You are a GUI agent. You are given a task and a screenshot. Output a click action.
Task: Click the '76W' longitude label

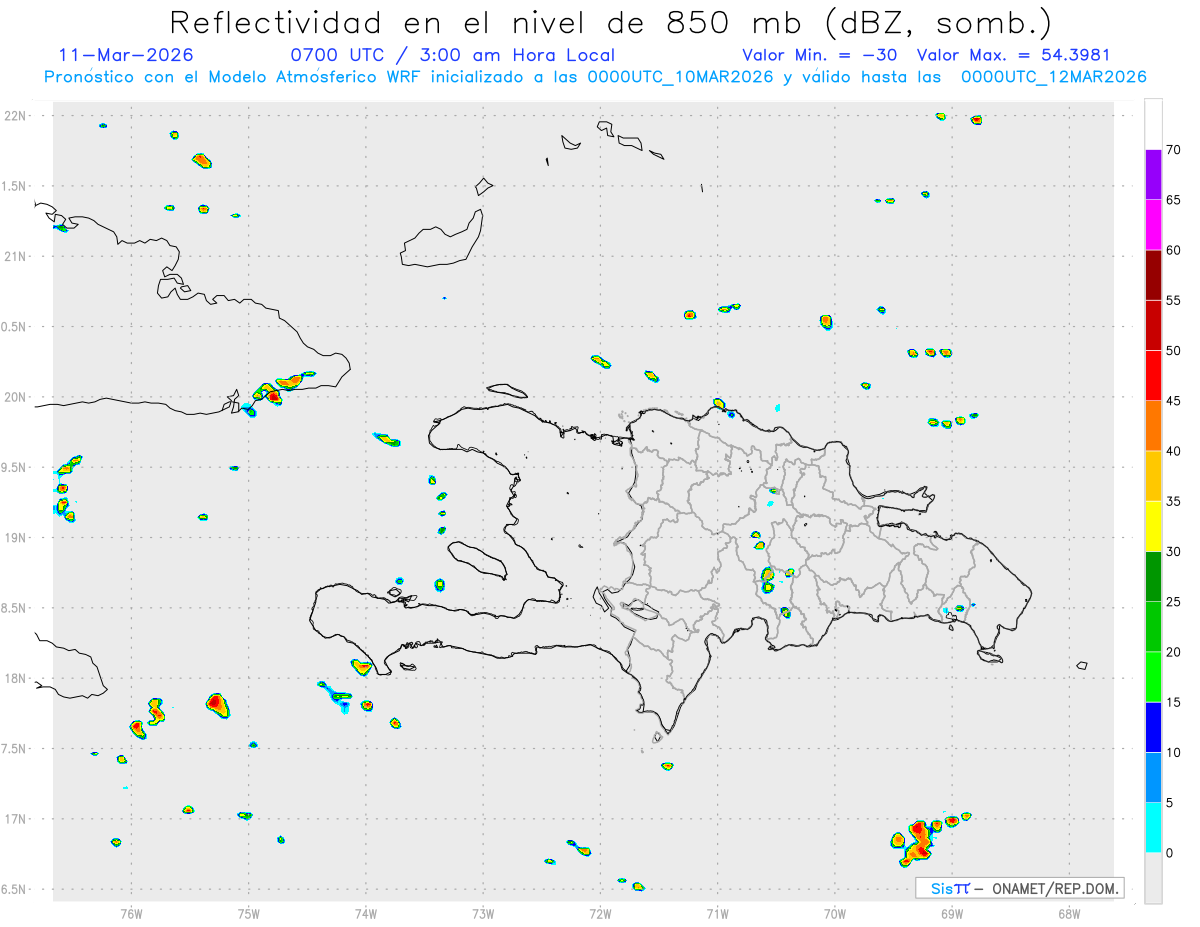click(x=131, y=913)
